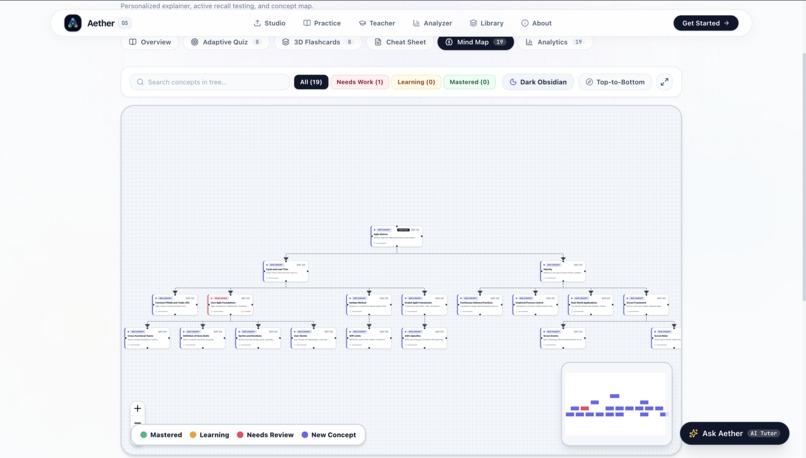Select the Scrum Events node
806x458 pixels.
(563, 338)
